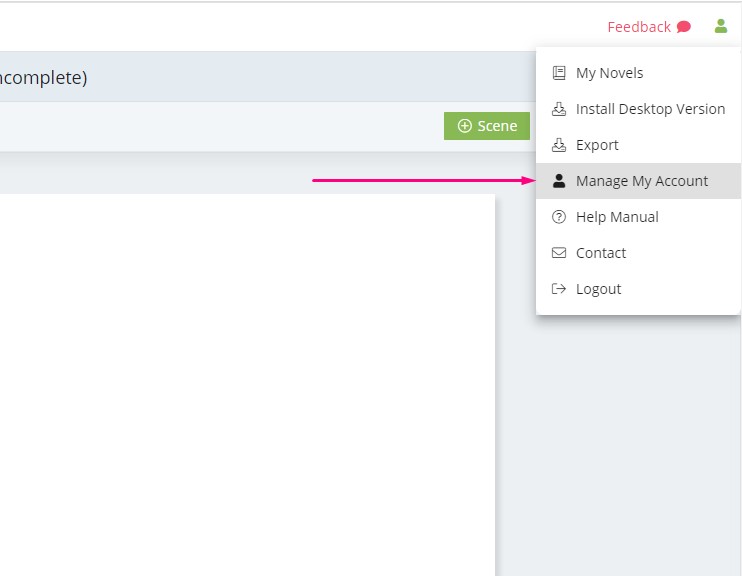
Task: Click the logout arrow icon
Action: pyautogui.click(x=559, y=289)
